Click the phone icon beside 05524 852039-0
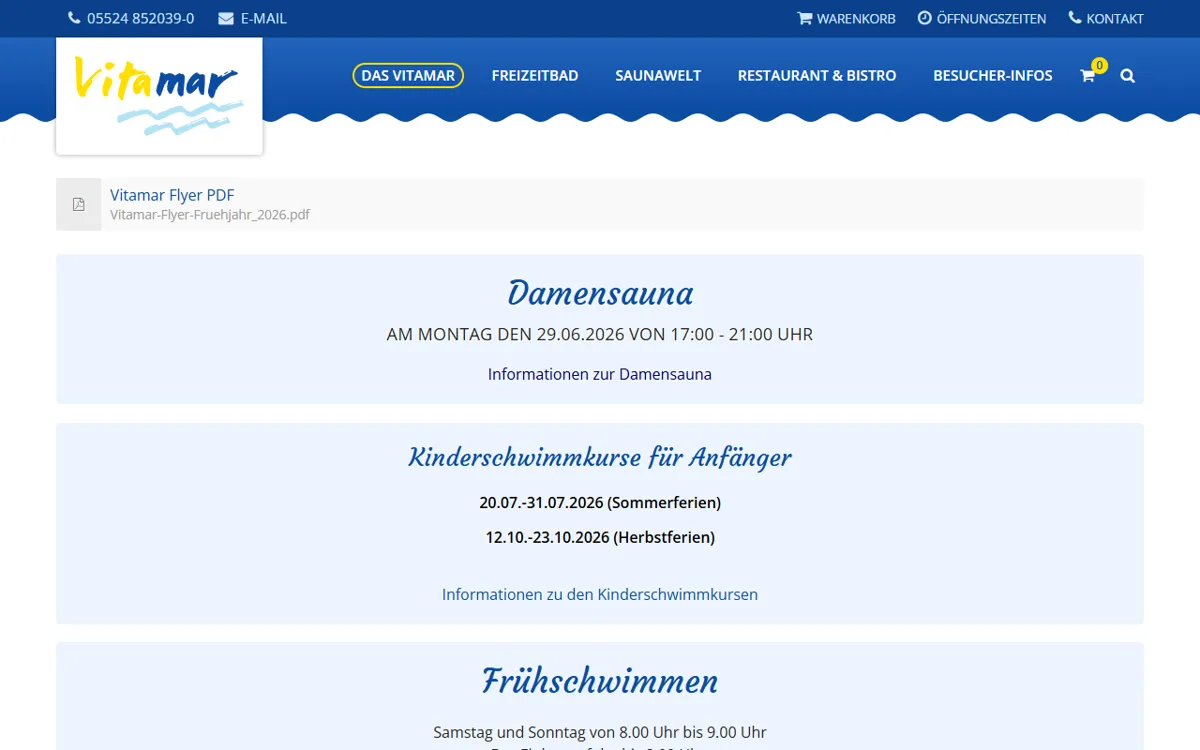Viewport: 1200px width, 750px height. [x=74, y=18]
